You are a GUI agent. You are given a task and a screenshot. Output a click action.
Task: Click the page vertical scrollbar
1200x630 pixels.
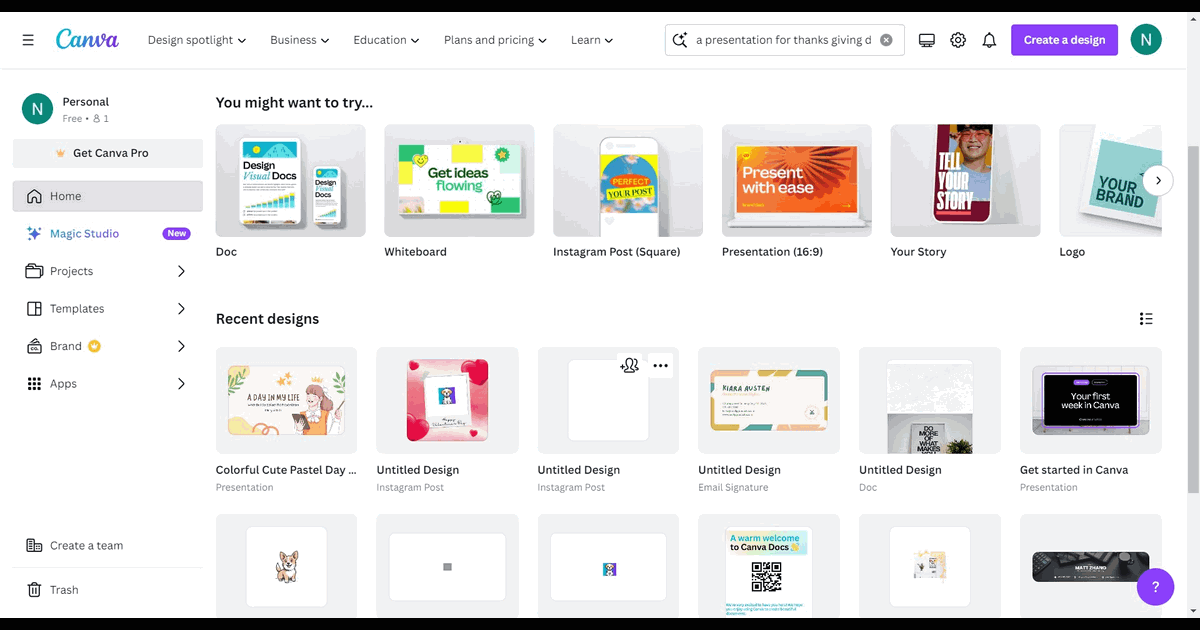point(1192,320)
